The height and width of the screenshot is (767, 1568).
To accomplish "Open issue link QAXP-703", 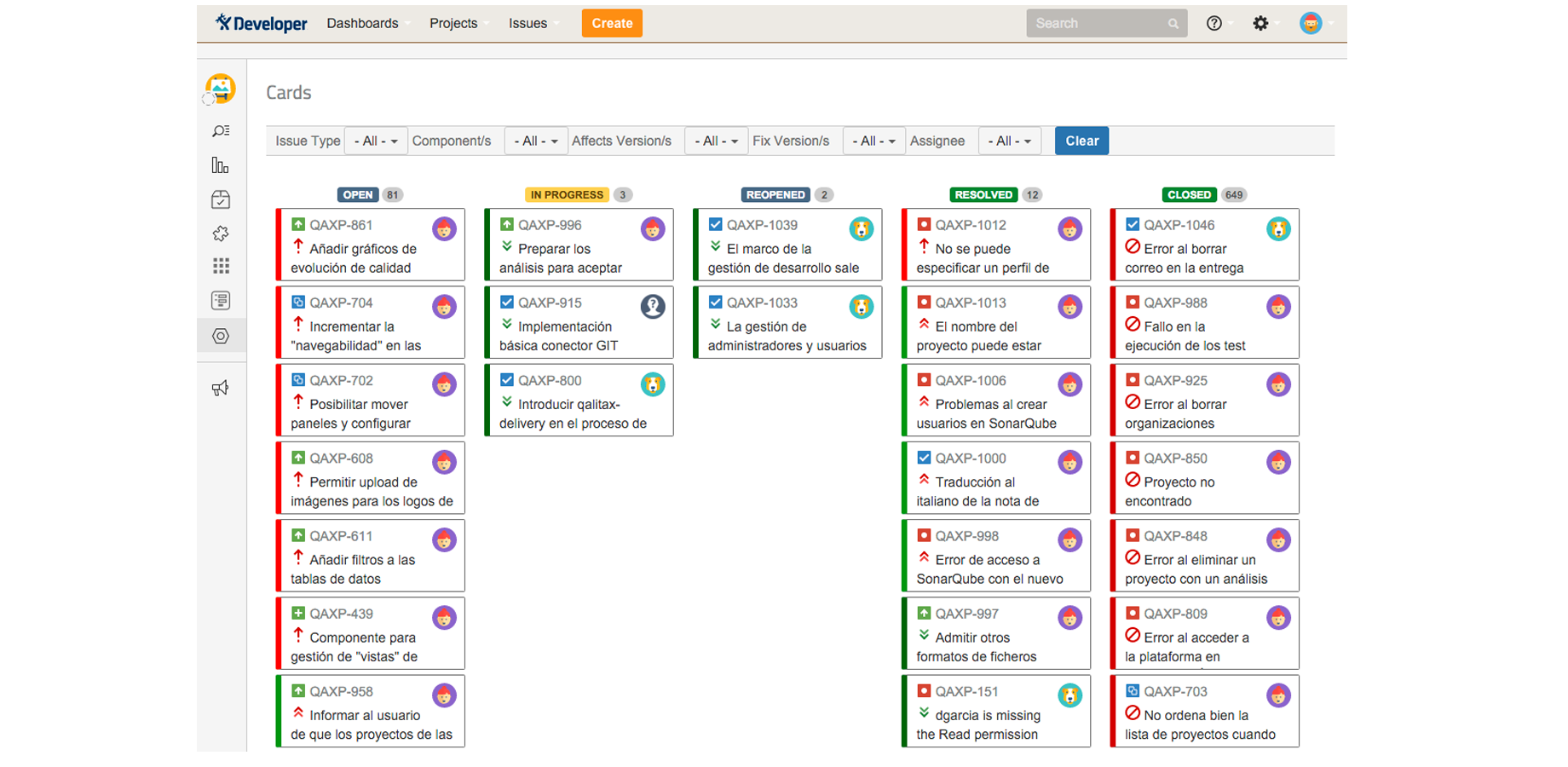I will (1175, 691).
